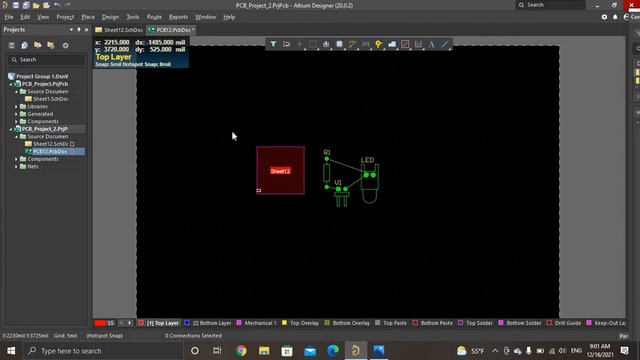Click the Place Component chip icon
The image size is (640, 360).
(339, 44)
